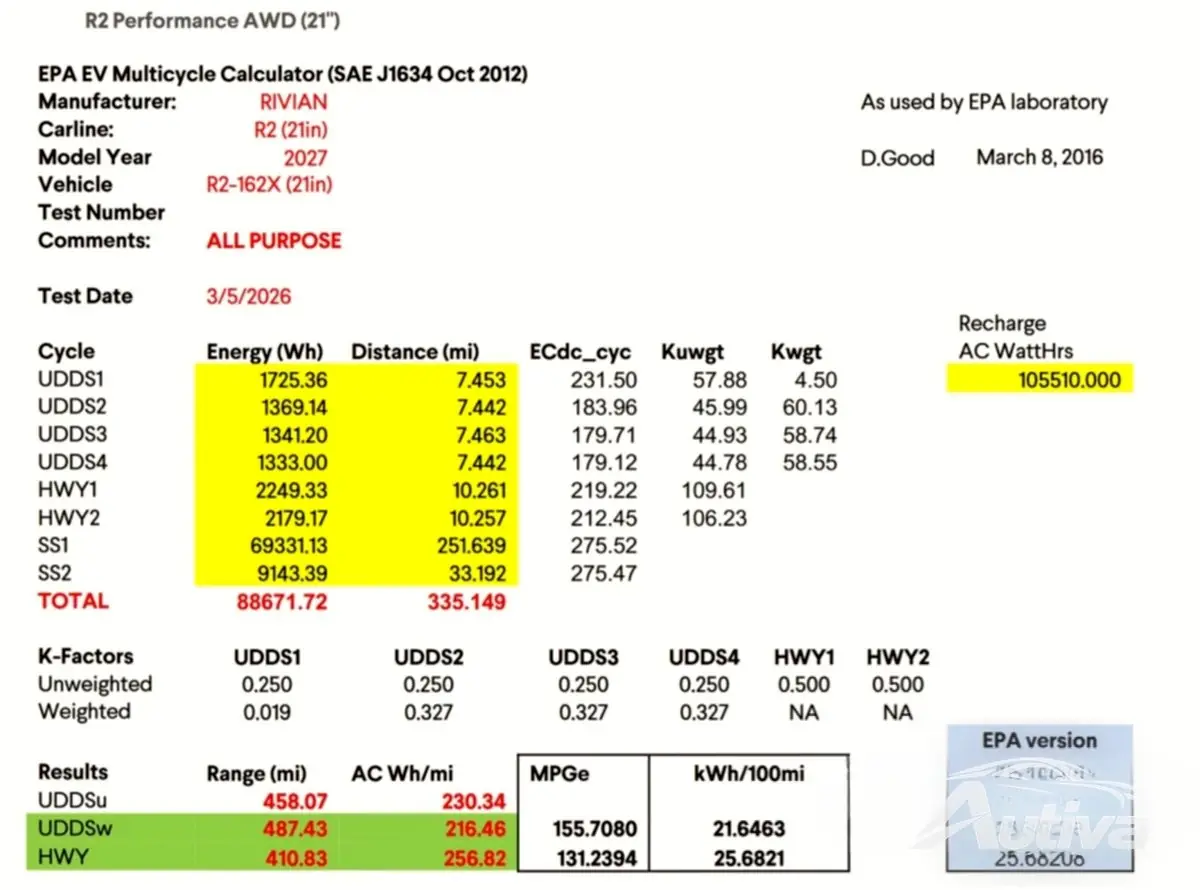Click the Recharge AC WattHrs value 105510.000
Image resolution: width=1200 pixels, height=890 pixels.
pos(1070,380)
